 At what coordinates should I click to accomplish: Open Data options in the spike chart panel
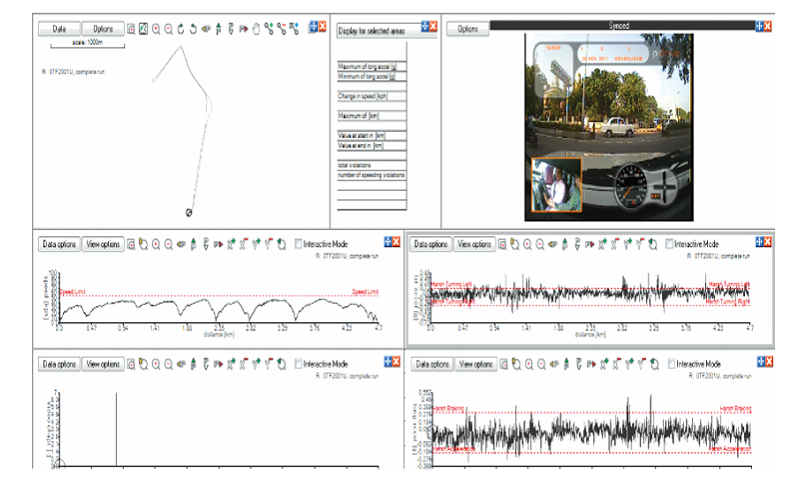[59, 364]
